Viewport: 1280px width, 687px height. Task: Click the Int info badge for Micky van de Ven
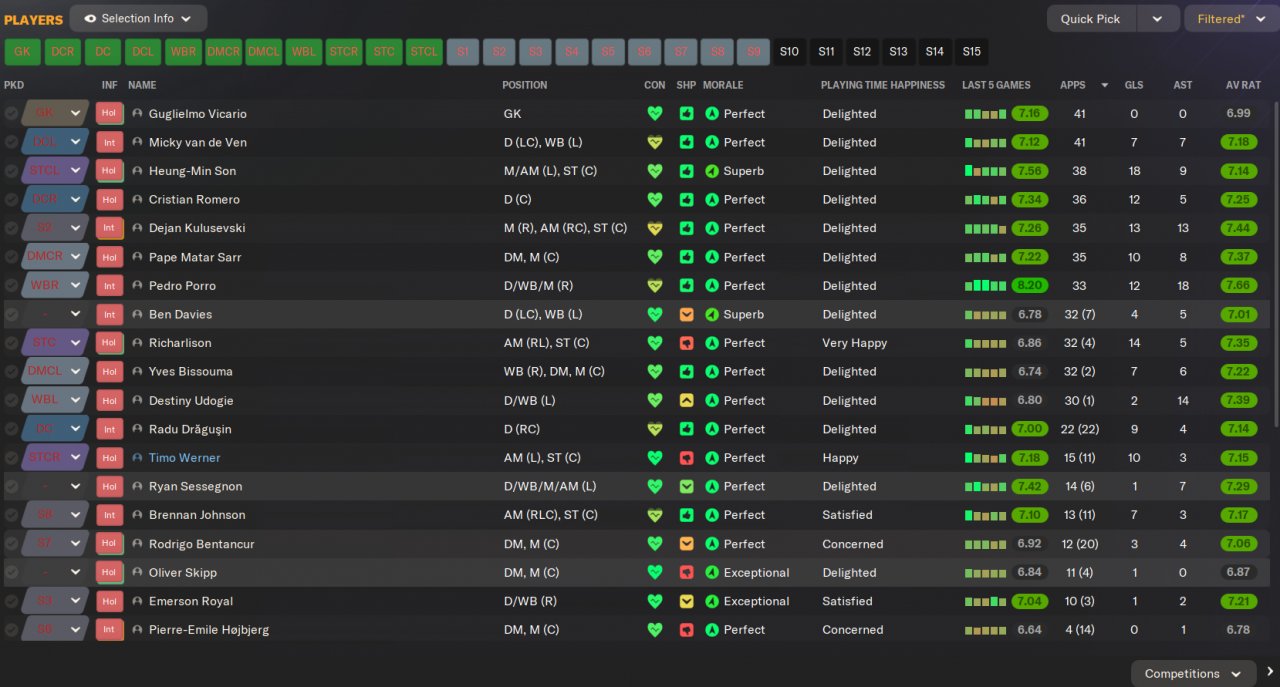pos(109,142)
